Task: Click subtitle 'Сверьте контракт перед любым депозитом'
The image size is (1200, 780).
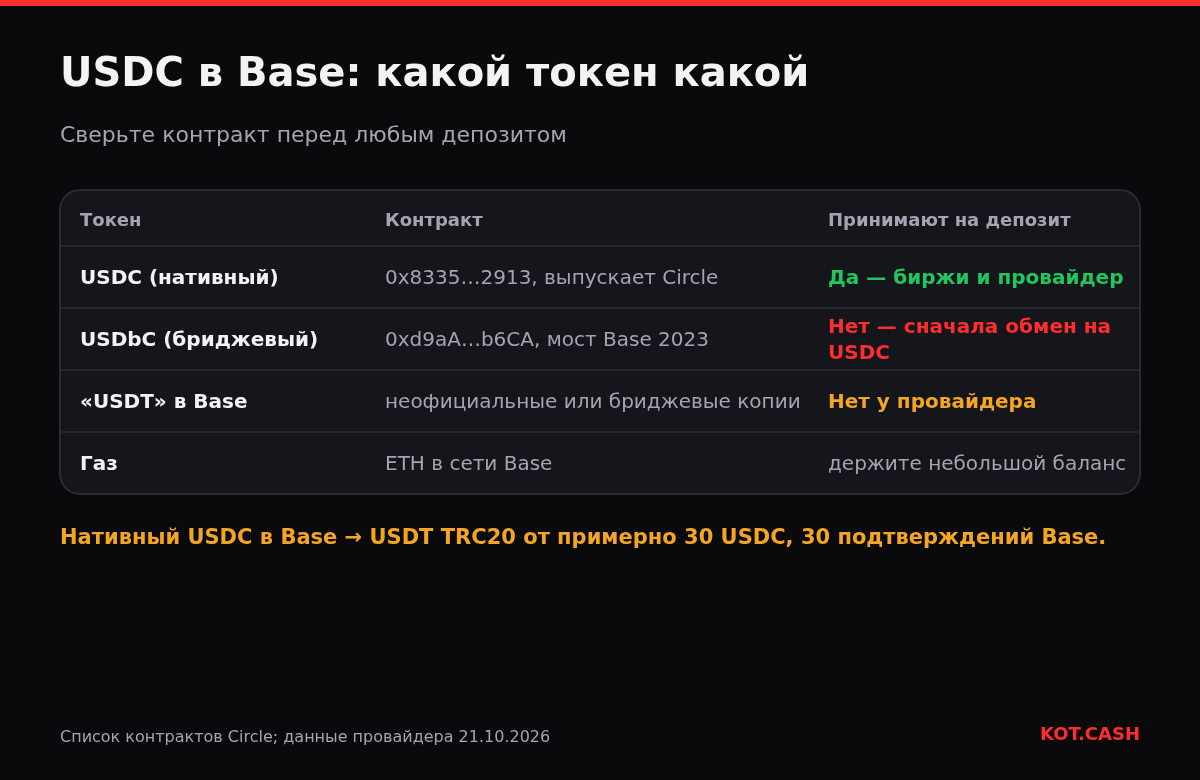Action: (313, 135)
